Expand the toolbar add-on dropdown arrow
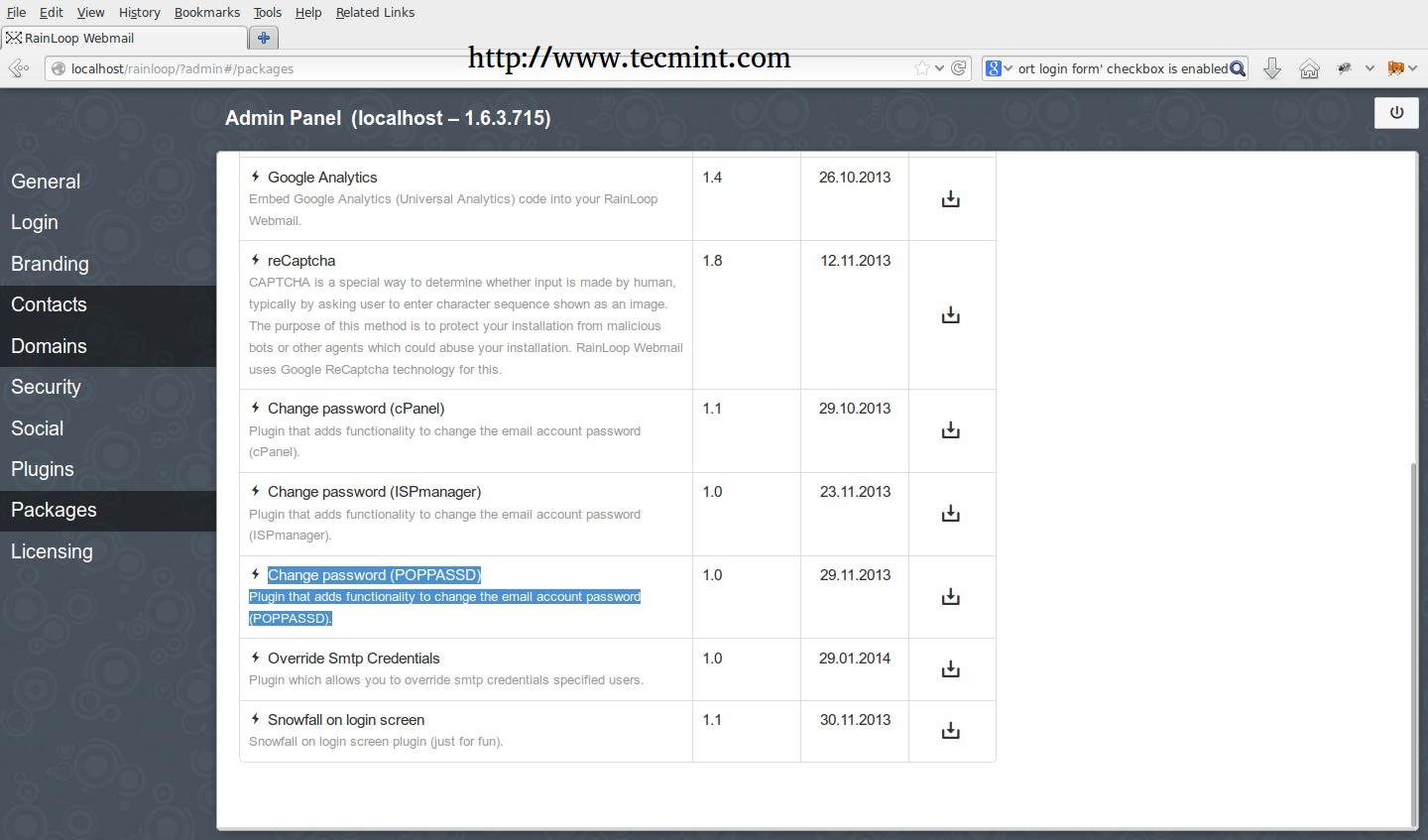 coord(1369,68)
